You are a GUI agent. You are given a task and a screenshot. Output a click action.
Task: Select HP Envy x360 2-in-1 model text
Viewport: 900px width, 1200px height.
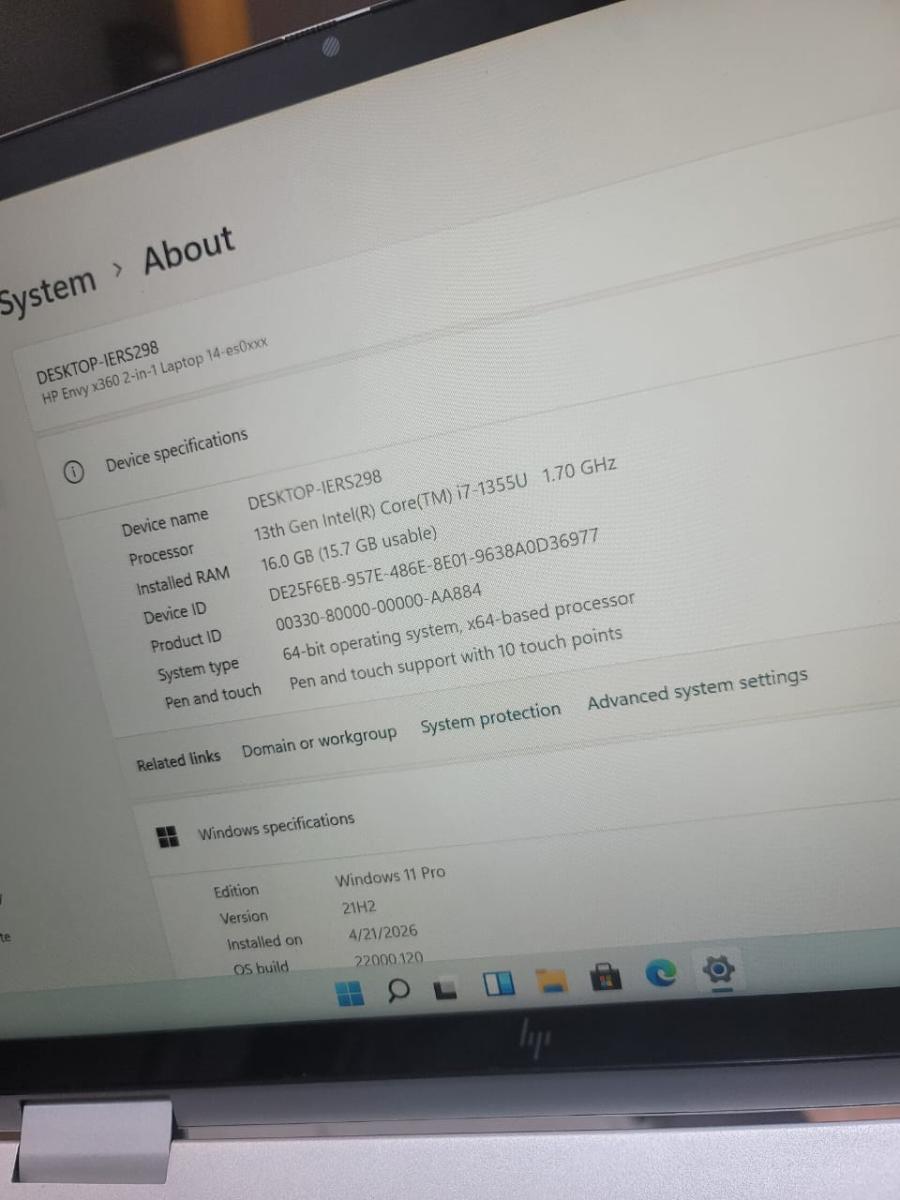coord(155,370)
